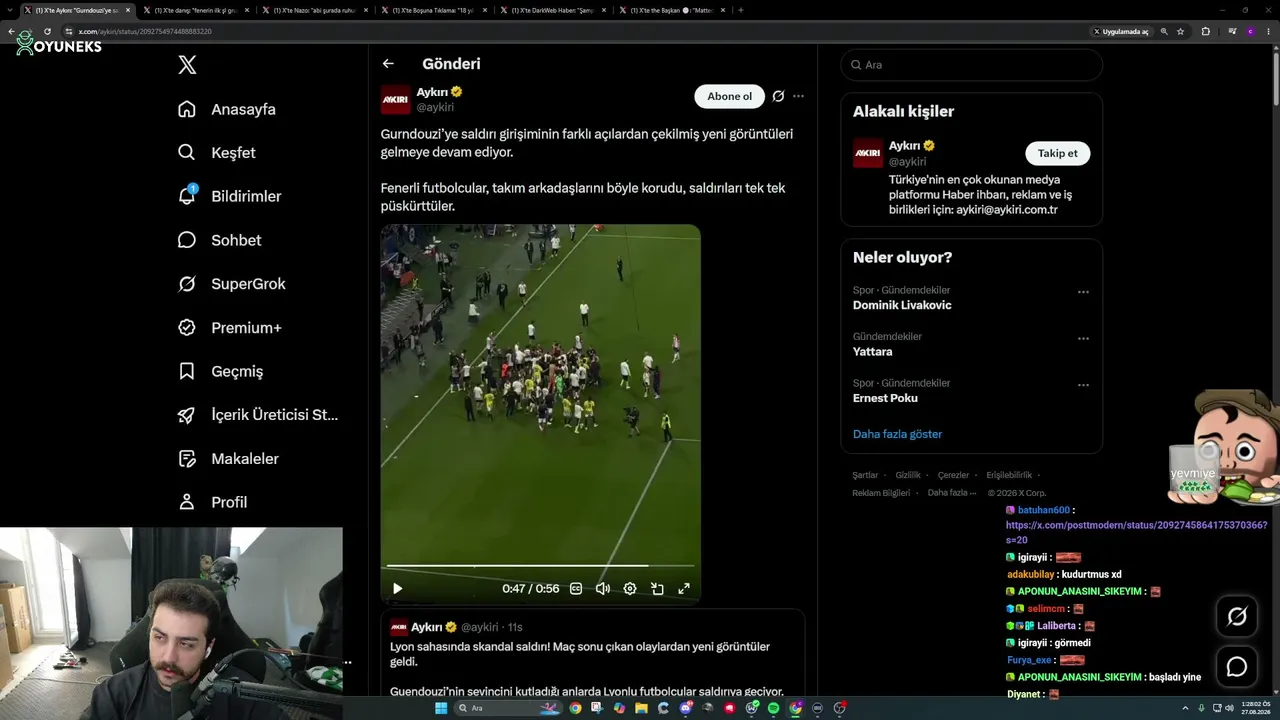1280x720 pixels.
Task: Click the floating messages chat button
Action: coord(1237,667)
